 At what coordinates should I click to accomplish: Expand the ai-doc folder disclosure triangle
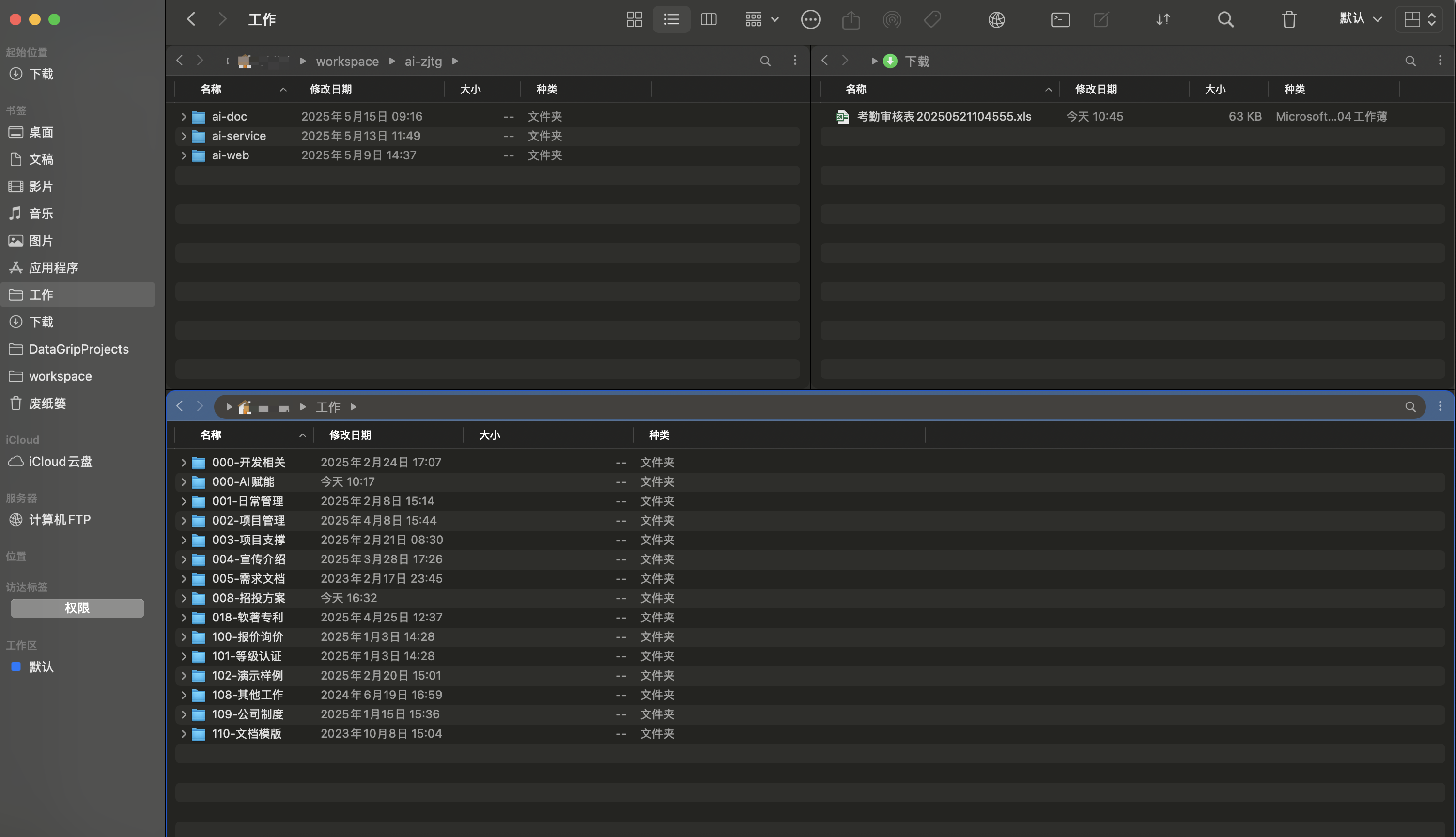coord(184,116)
